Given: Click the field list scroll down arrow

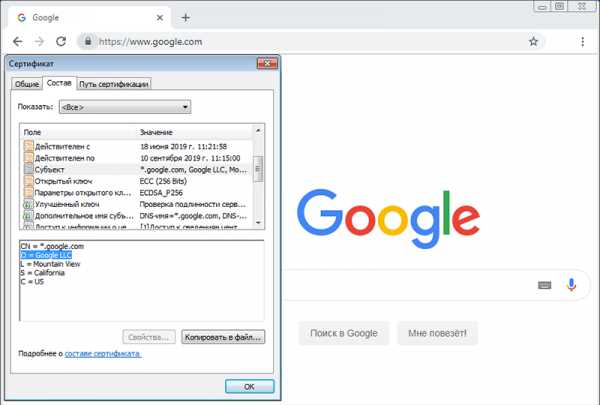Looking at the screenshot, I should (258, 223).
